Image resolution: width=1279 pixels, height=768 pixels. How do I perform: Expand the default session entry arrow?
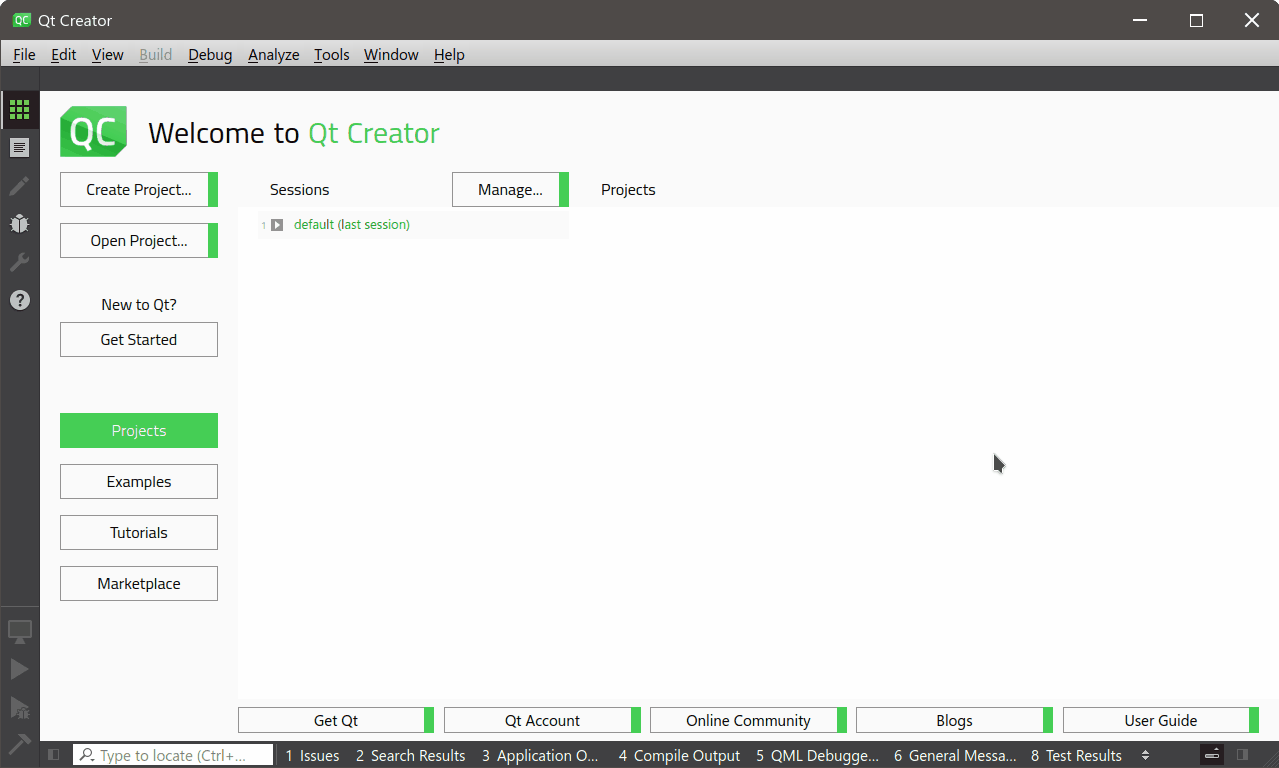(277, 225)
